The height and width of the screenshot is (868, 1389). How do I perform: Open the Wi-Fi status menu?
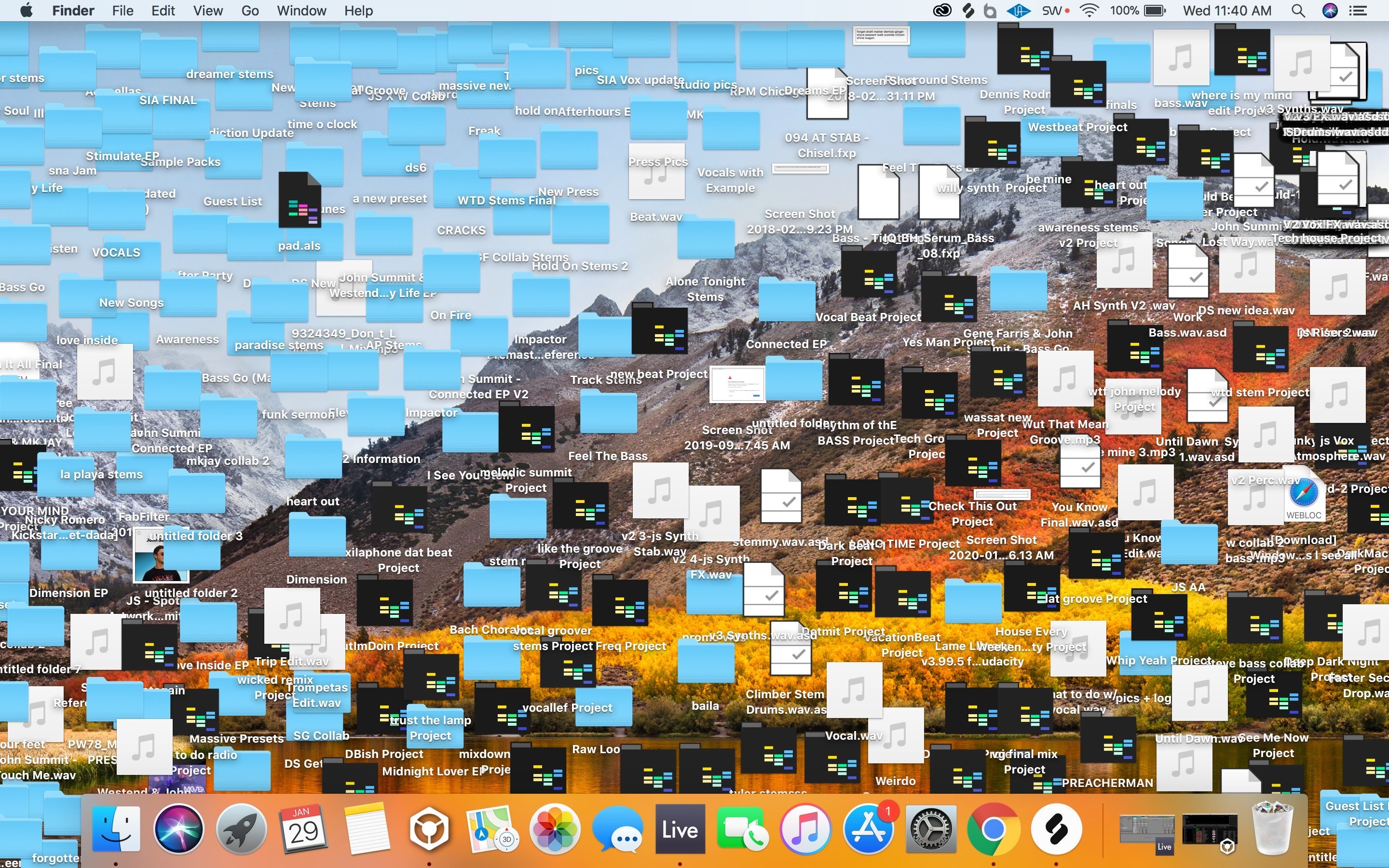(1089, 10)
